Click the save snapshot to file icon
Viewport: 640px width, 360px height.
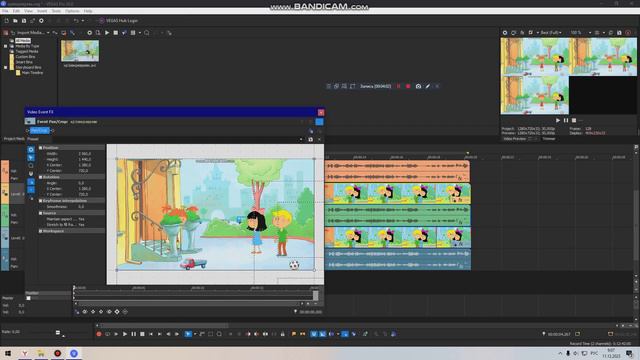coord(619,33)
